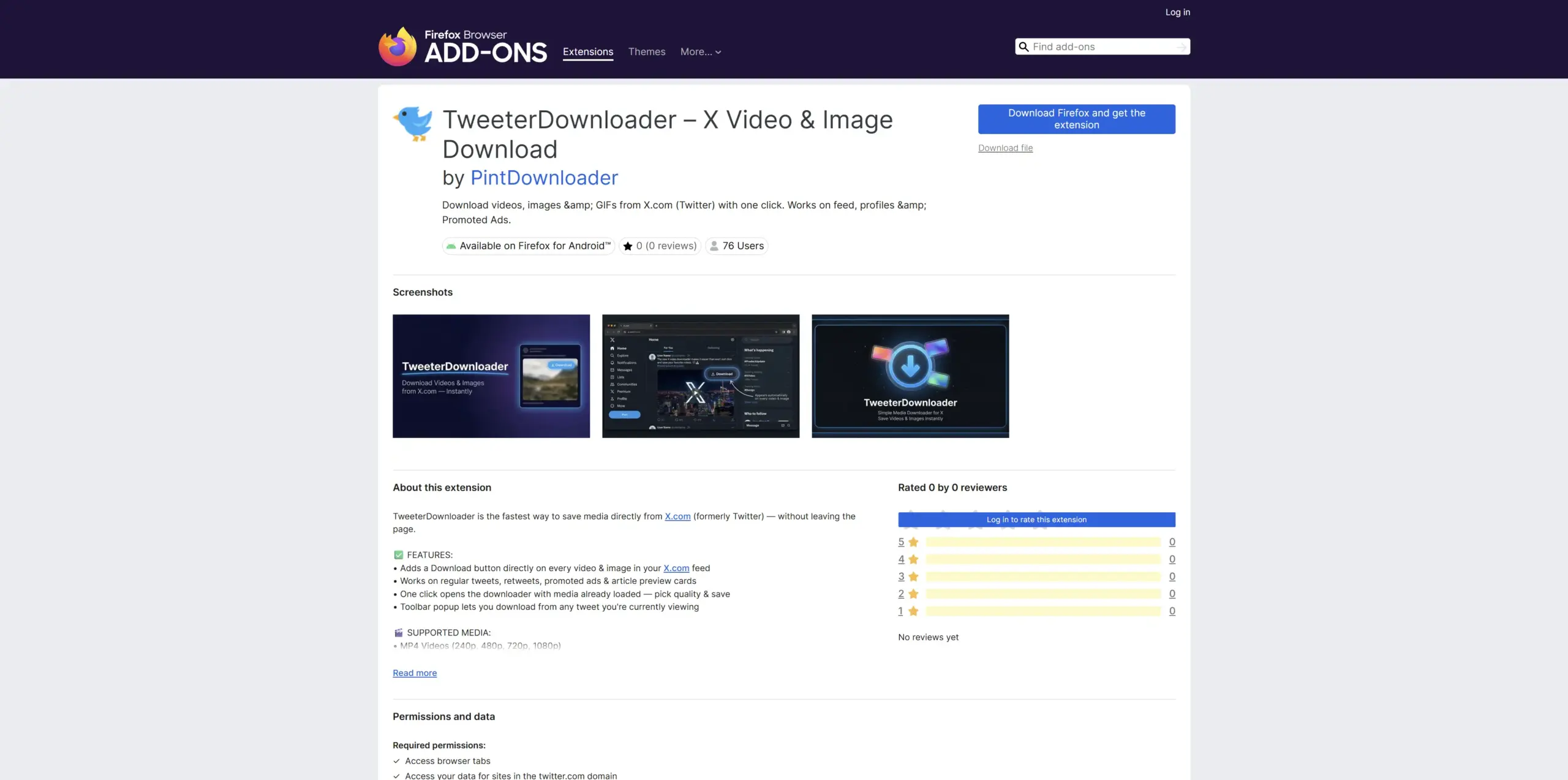Click the 76 Users badge text

click(x=743, y=246)
